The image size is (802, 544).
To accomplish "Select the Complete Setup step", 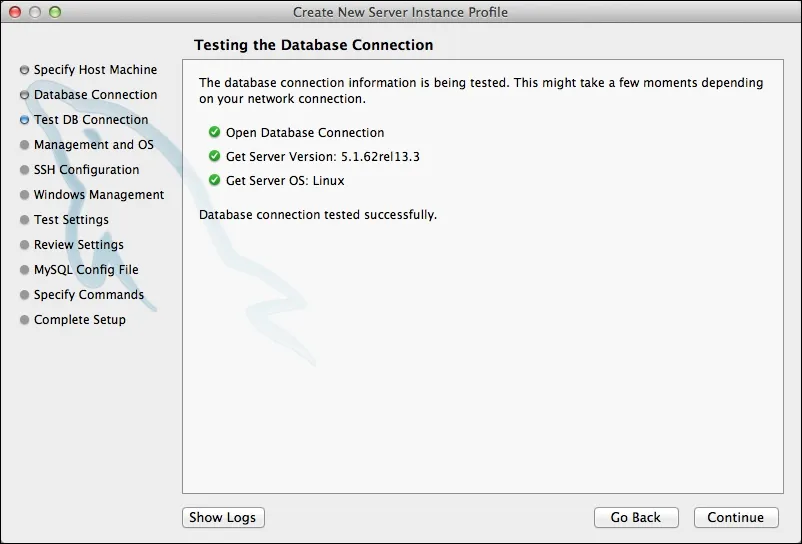I will 80,320.
